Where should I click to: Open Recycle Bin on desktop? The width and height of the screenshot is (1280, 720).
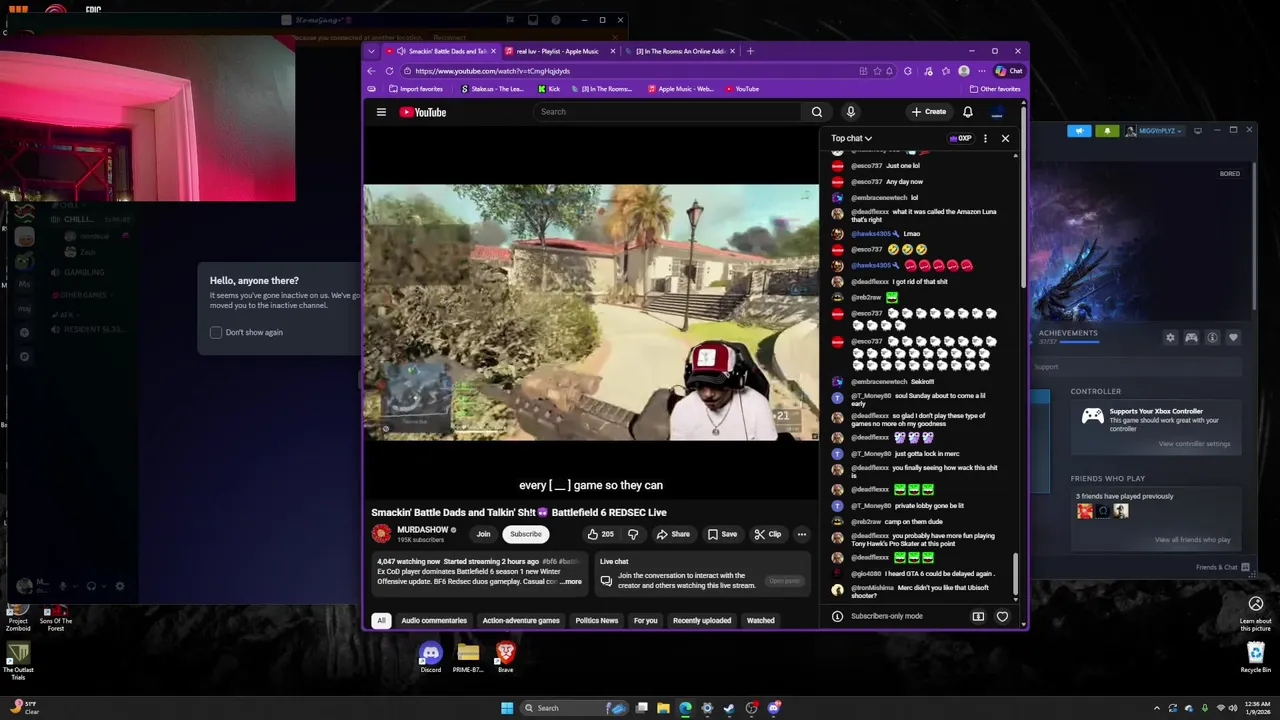pyautogui.click(x=1256, y=658)
